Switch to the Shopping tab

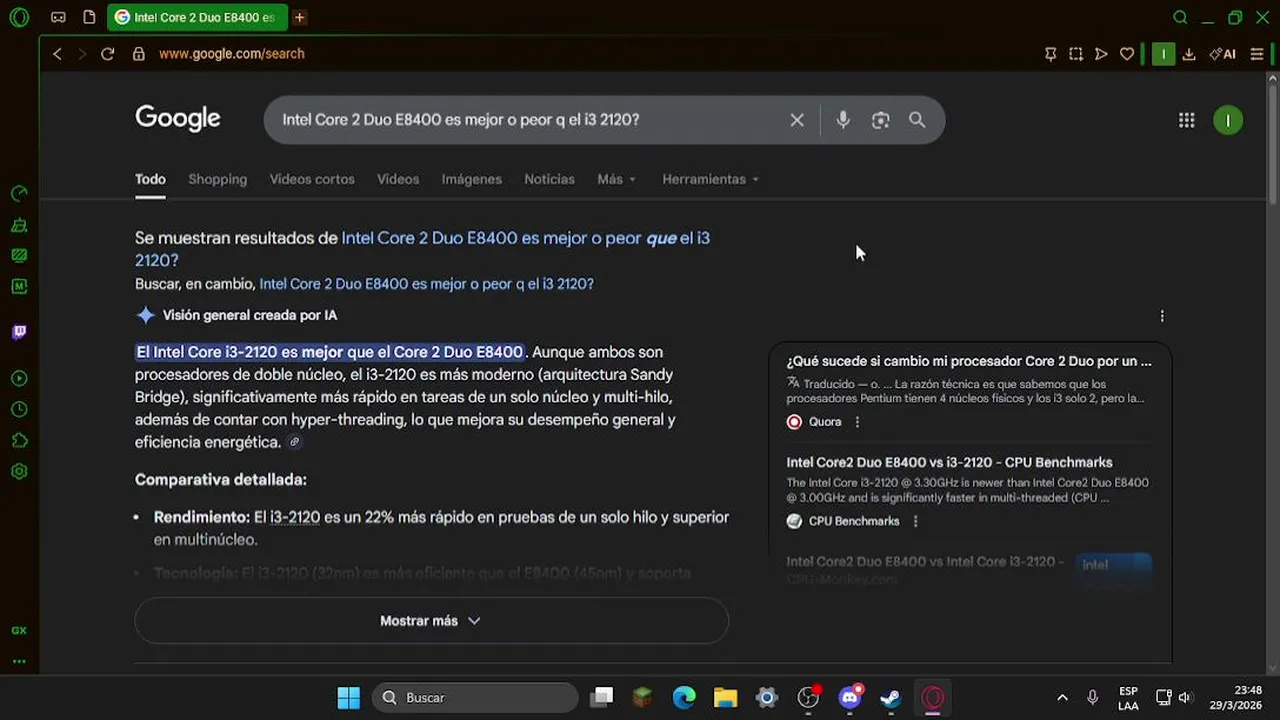tap(217, 179)
